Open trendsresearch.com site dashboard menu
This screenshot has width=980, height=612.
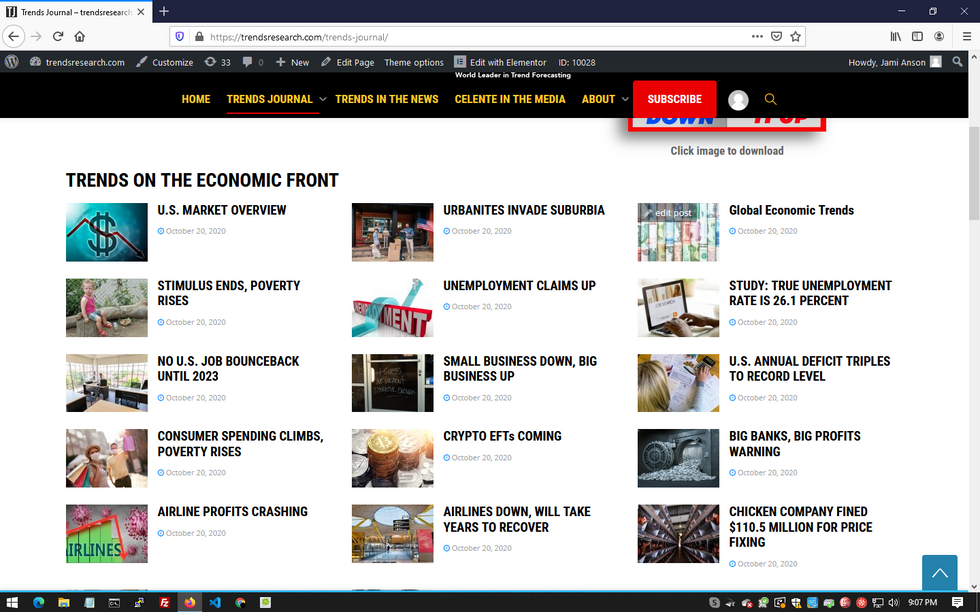click(x=78, y=62)
